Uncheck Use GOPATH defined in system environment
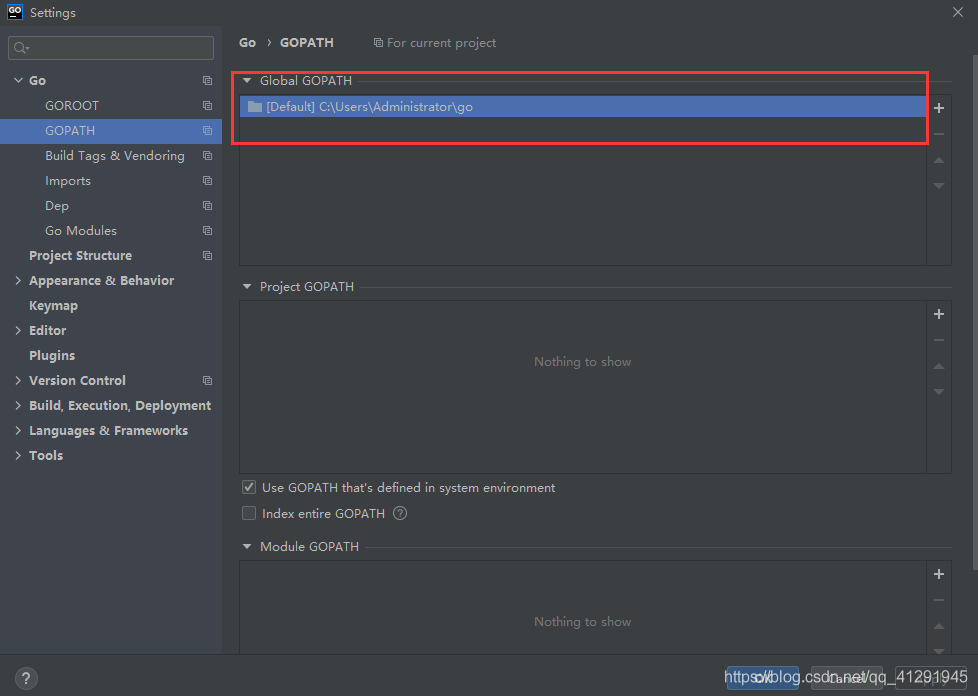Viewport: 978px width, 696px height. pos(249,487)
